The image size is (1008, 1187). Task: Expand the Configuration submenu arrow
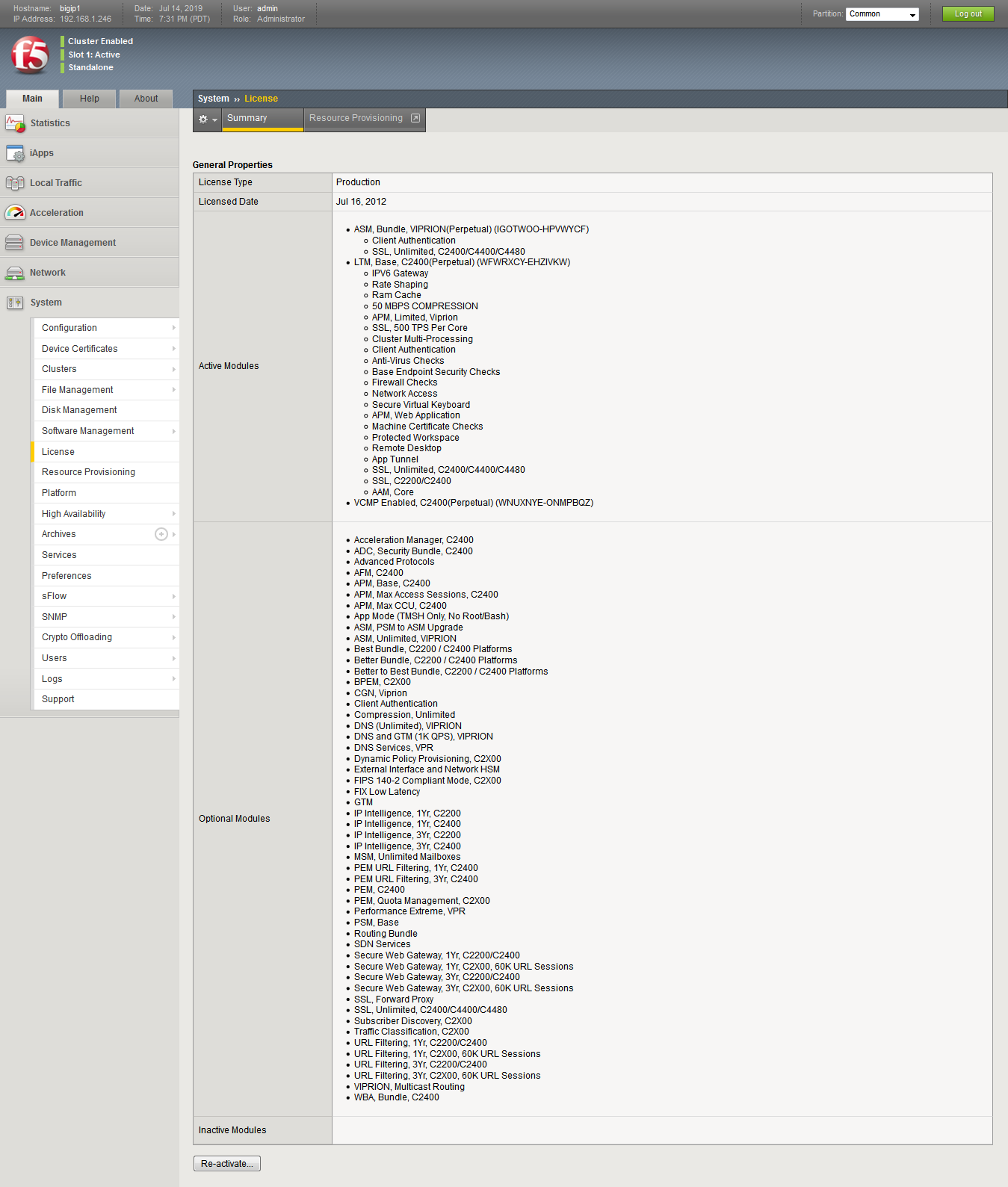pyautogui.click(x=174, y=328)
